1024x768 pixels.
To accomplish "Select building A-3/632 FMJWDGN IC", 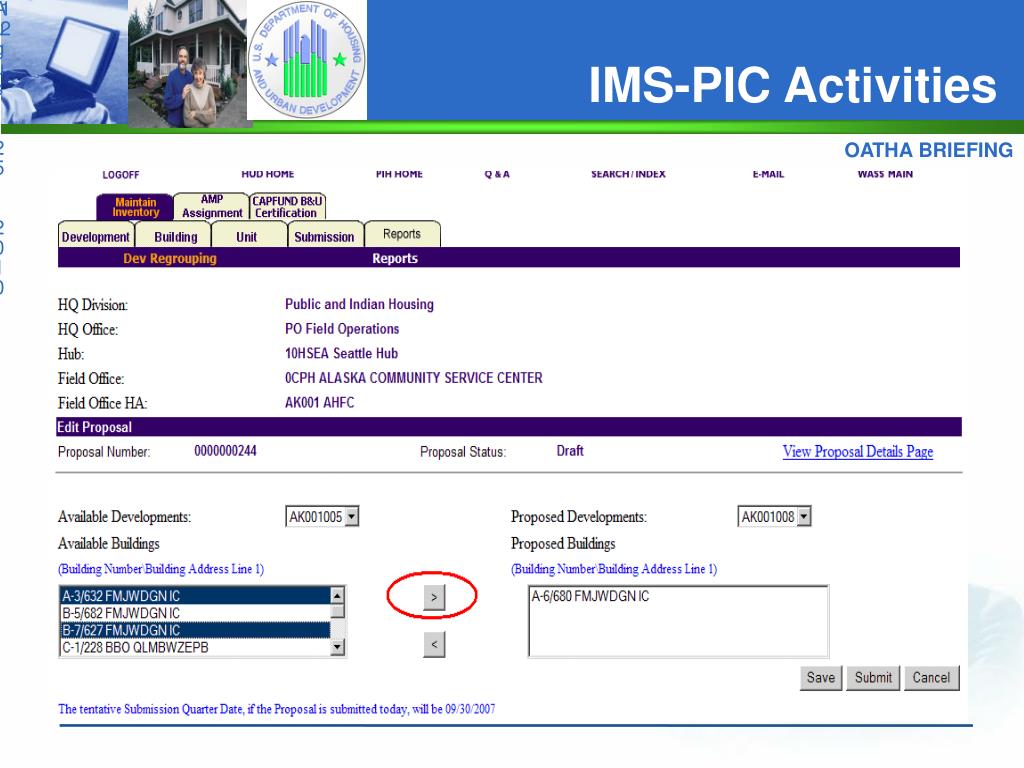I will 195,596.
